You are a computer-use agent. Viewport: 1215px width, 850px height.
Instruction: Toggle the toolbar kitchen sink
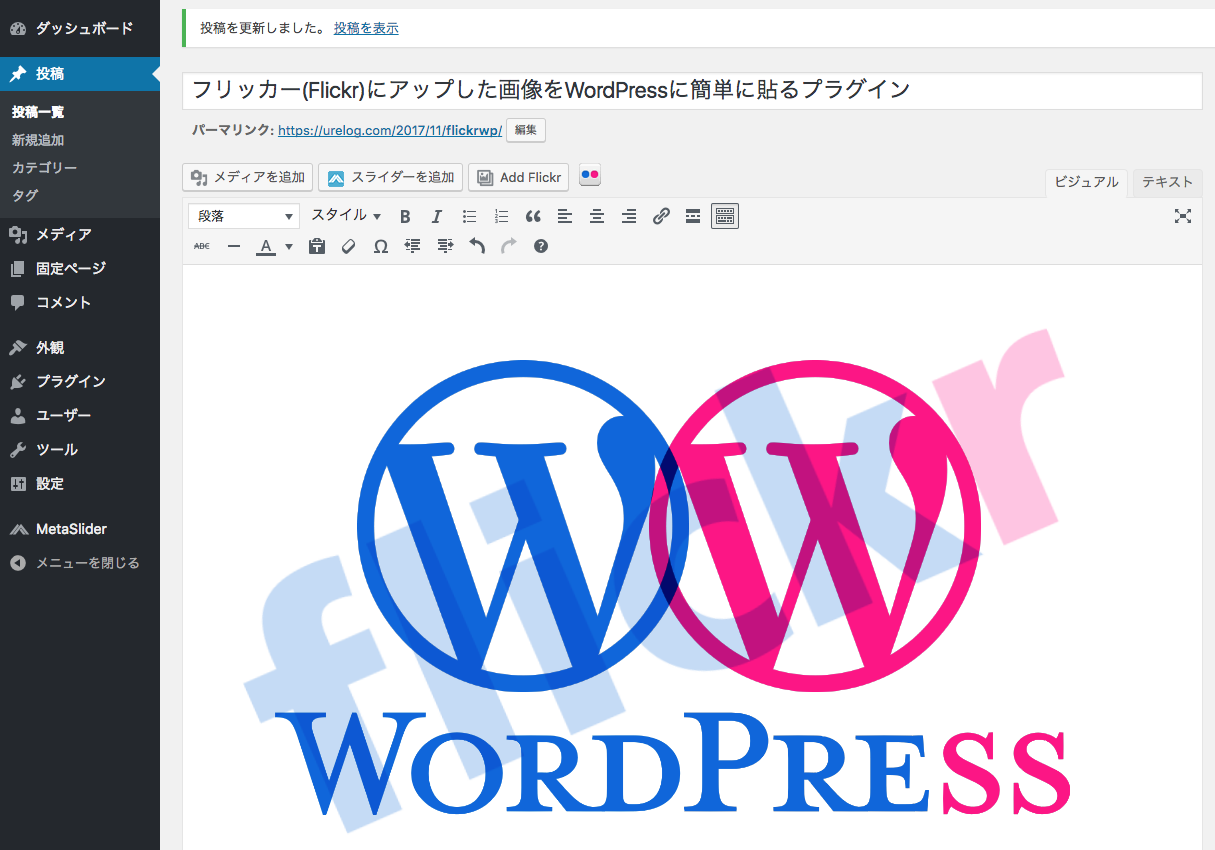(x=725, y=216)
